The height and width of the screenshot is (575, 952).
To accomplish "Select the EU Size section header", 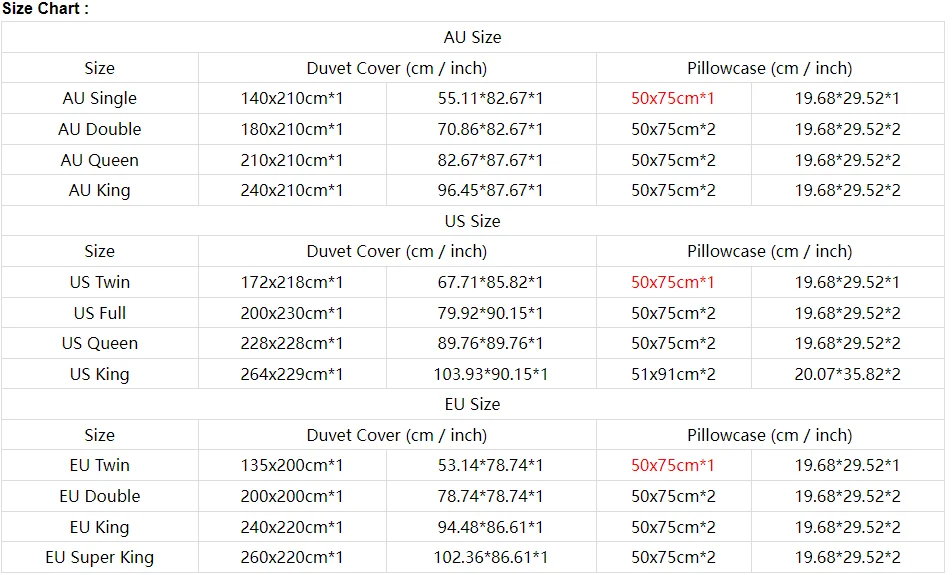I will (472, 404).
